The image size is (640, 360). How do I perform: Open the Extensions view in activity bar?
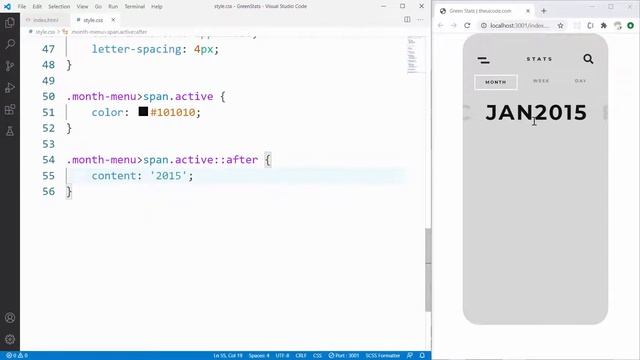click(x=10, y=109)
